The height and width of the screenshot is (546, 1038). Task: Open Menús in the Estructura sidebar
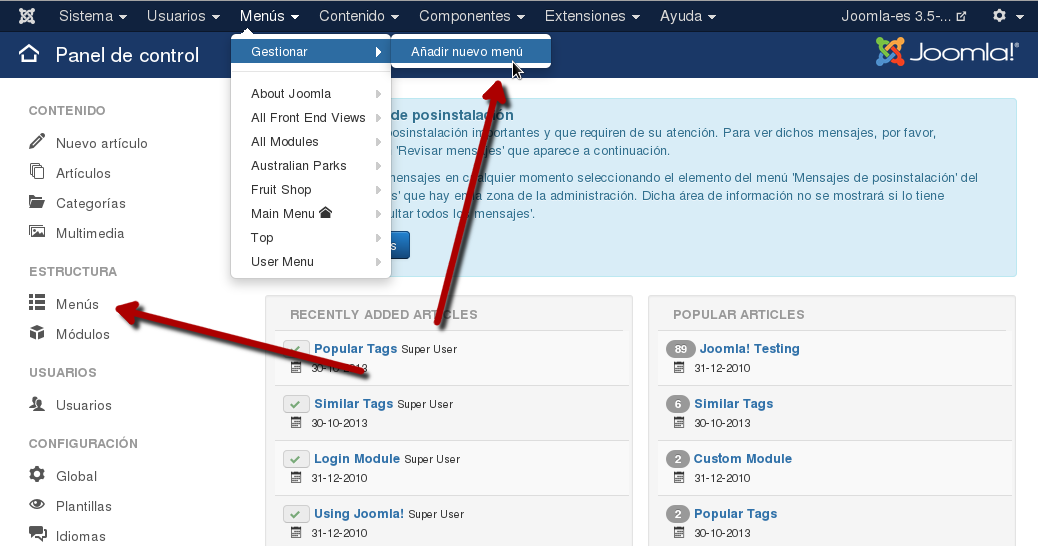click(x=77, y=304)
